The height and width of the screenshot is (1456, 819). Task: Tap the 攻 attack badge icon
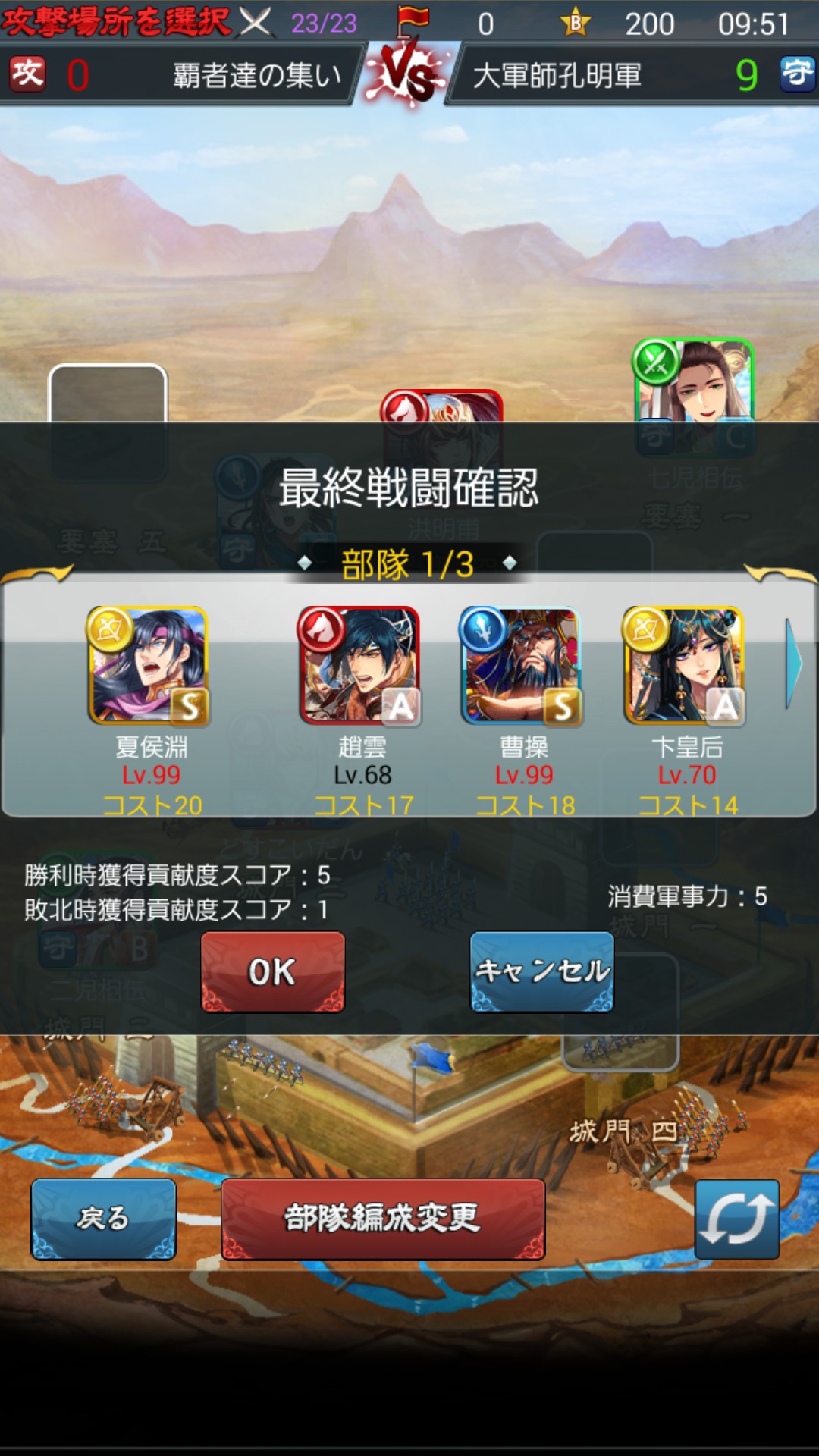click(28, 74)
